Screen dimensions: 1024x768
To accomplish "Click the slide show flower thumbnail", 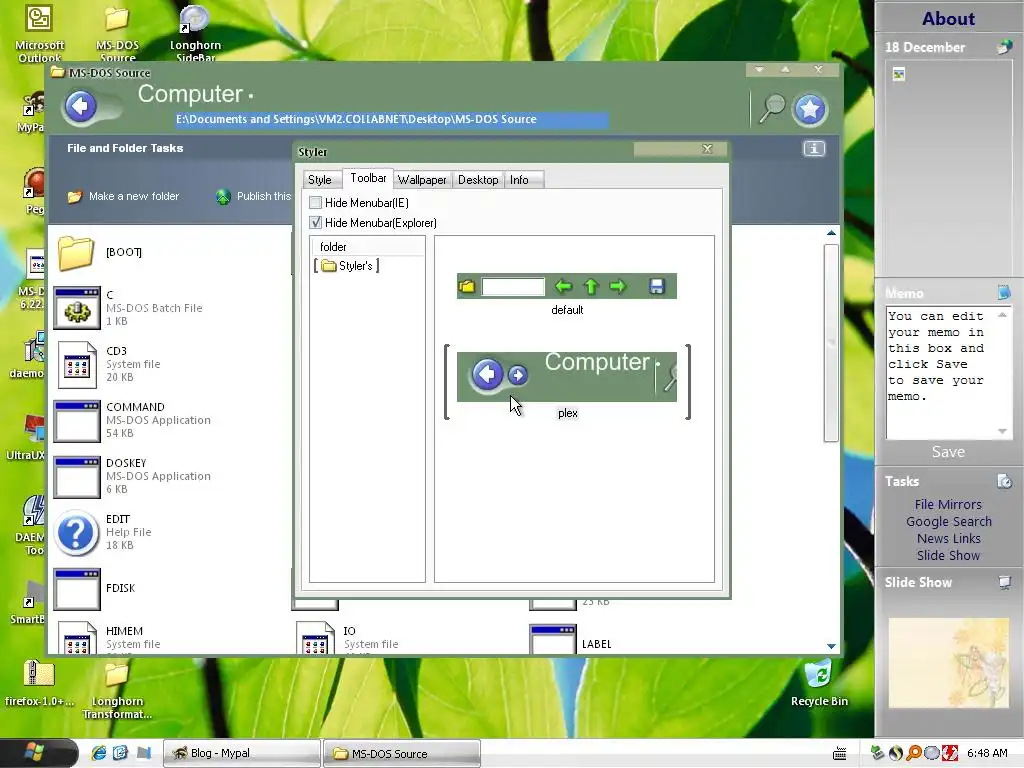I will pyautogui.click(x=948, y=663).
